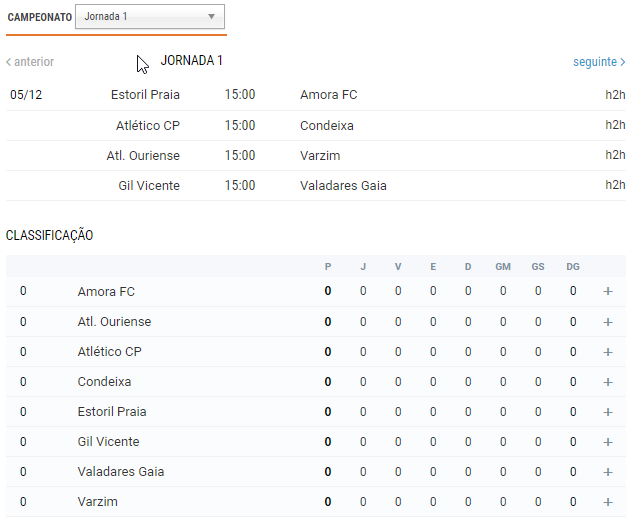The width and height of the screenshot is (638, 527).
Task: Click the CLASSIFICAÇÃO heading
Action: [50, 235]
